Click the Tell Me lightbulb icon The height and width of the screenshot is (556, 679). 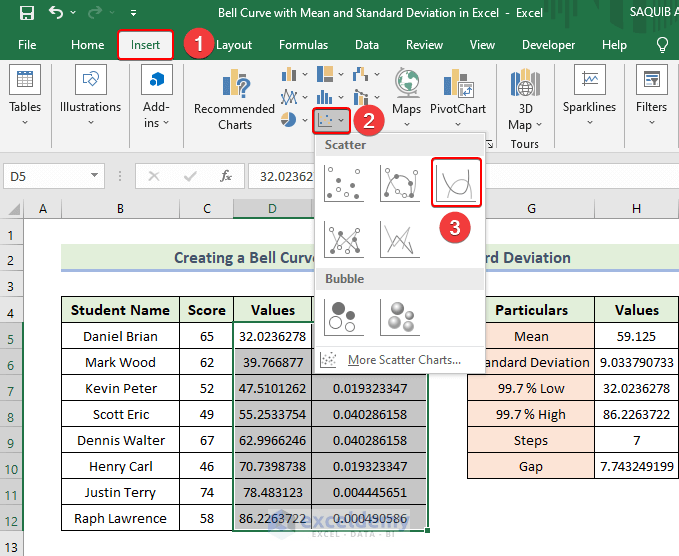point(662,45)
